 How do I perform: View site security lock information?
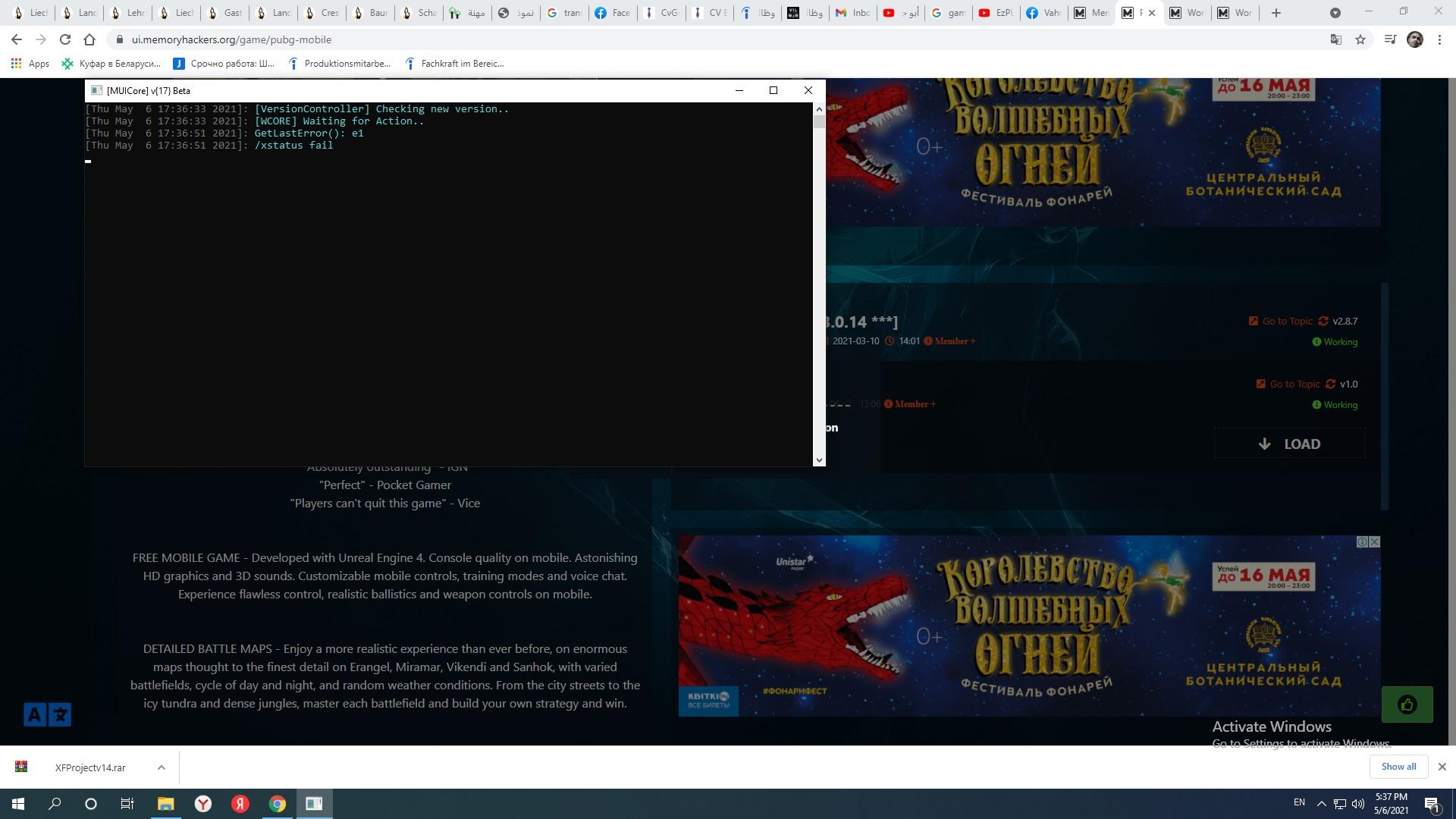coord(118,39)
